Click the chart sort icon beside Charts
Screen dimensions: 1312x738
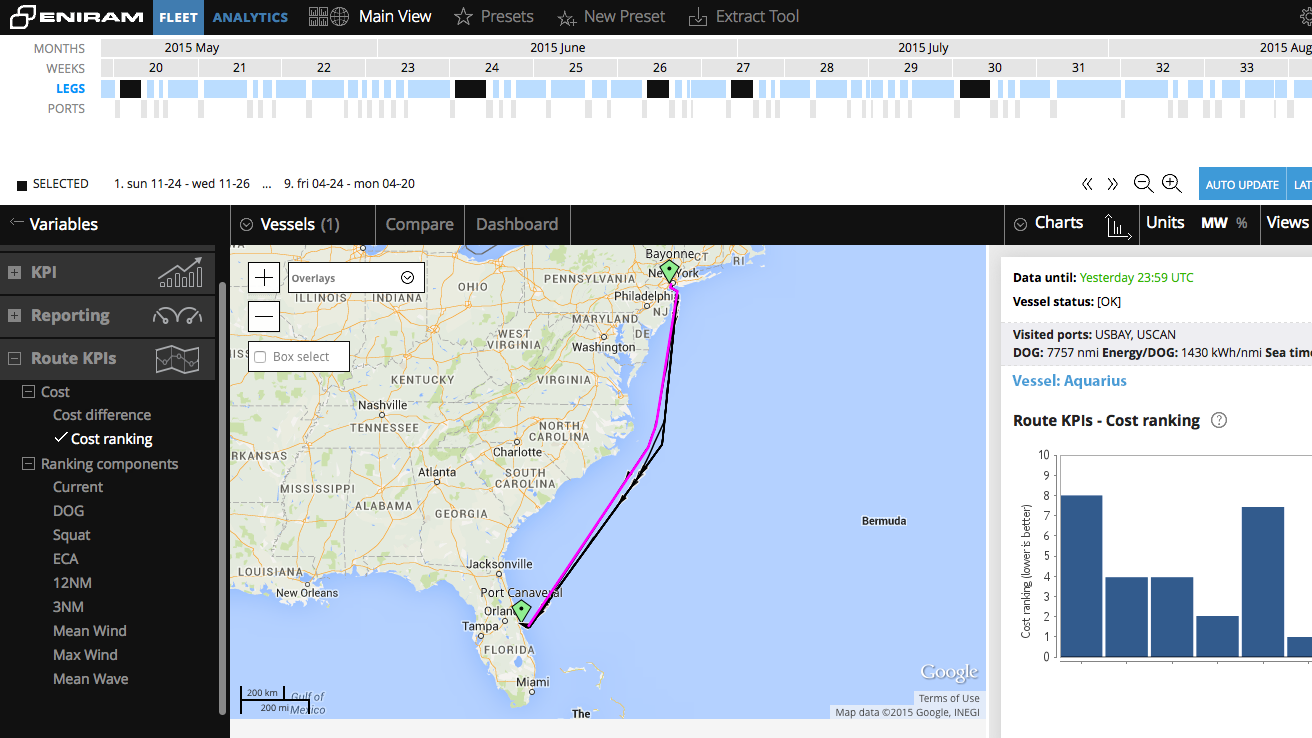[1119, 228]
